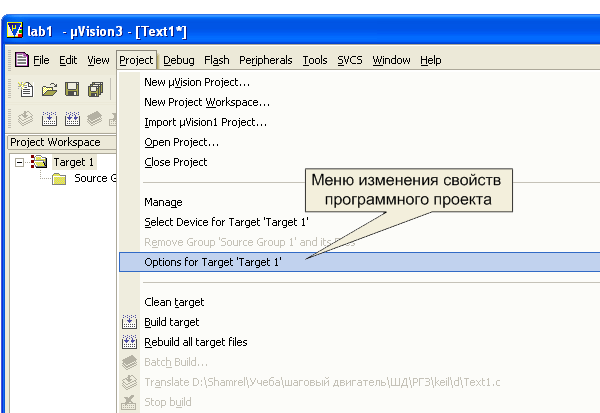Close the open Project menu
The width and height of the screenshot is (600, 413).
point(136,60)
